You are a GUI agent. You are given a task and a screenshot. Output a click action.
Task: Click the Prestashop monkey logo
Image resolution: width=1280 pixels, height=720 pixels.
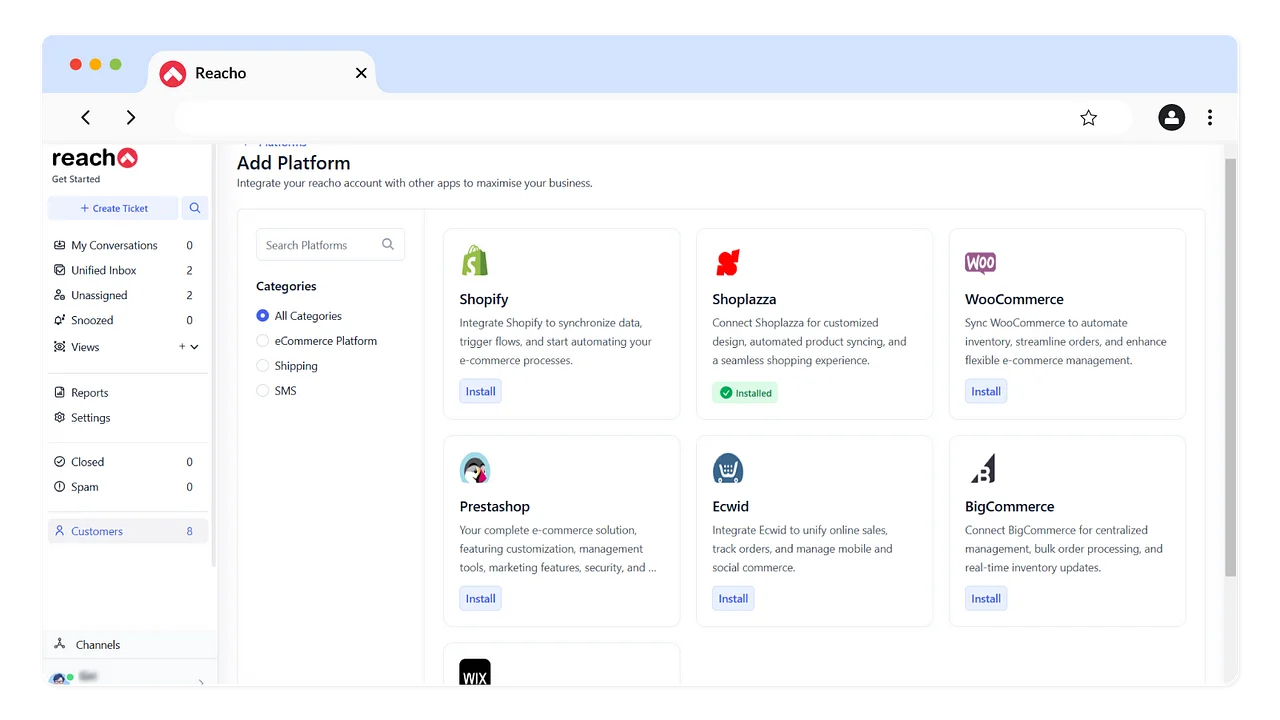click(474, 468)
